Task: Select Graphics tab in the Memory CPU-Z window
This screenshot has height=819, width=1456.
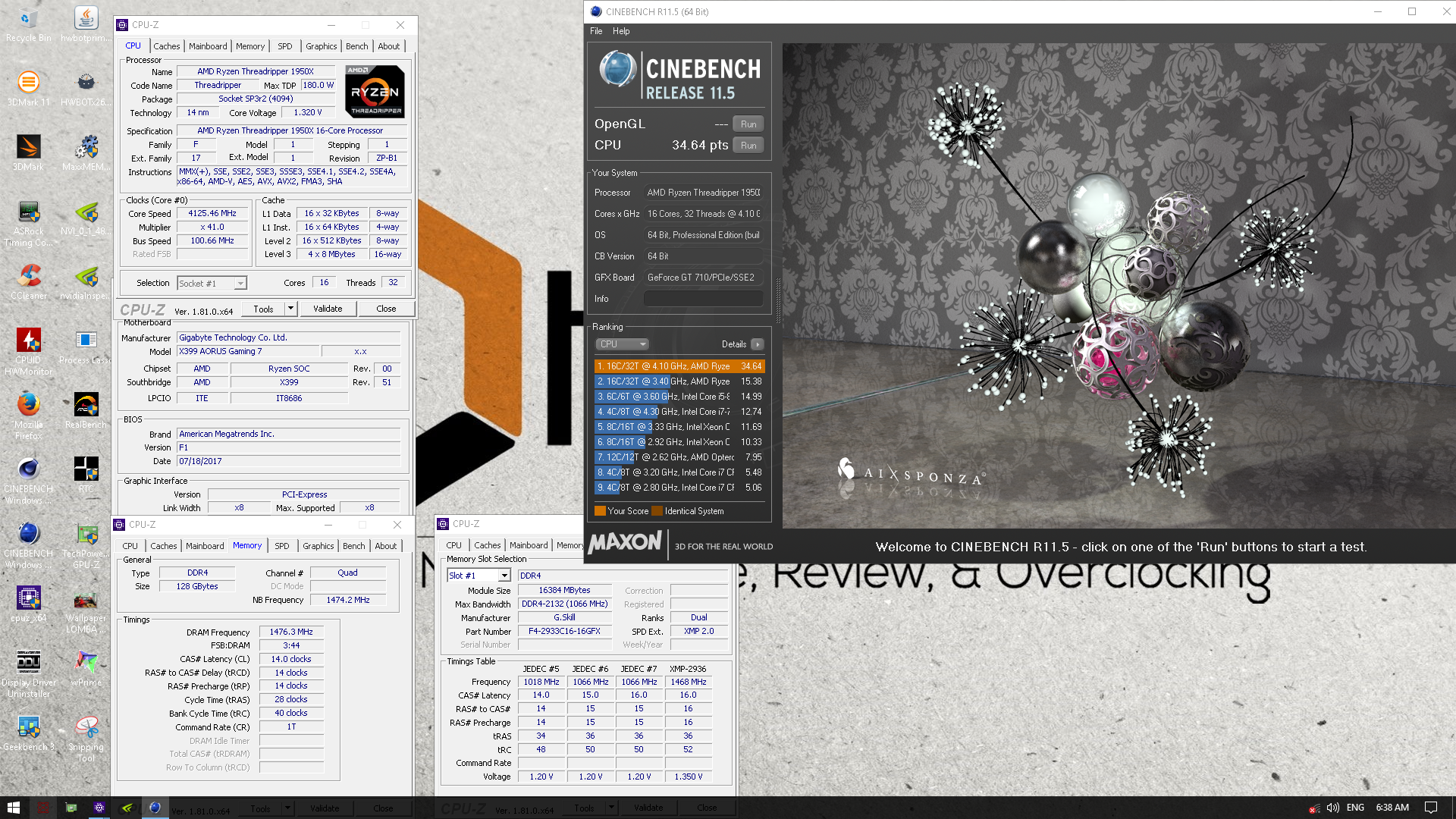Action: pyautogui.click(x=318, y=546)
